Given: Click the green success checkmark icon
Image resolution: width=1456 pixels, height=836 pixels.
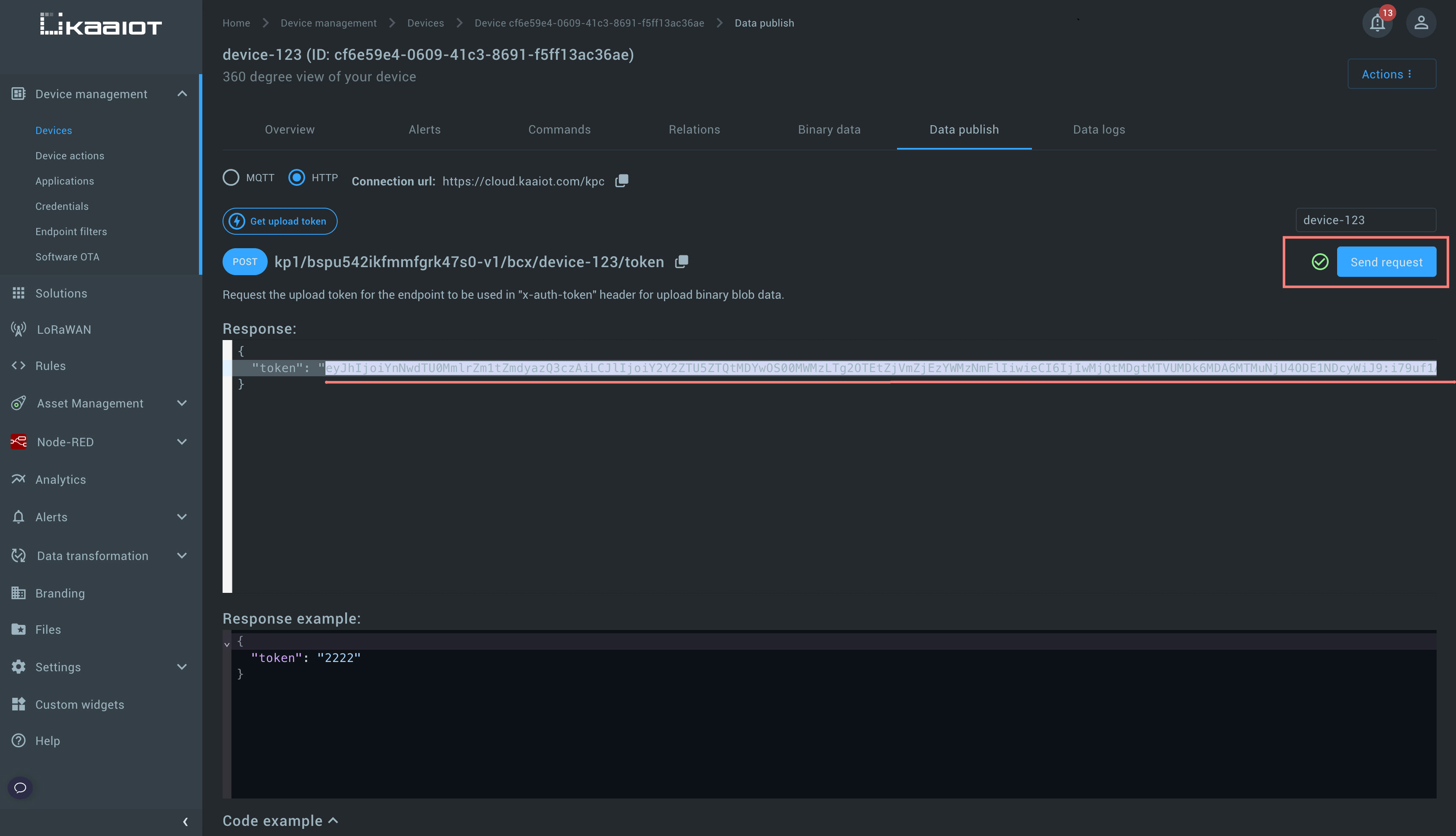Looking at the screenshot, I should click(1320, 262).
